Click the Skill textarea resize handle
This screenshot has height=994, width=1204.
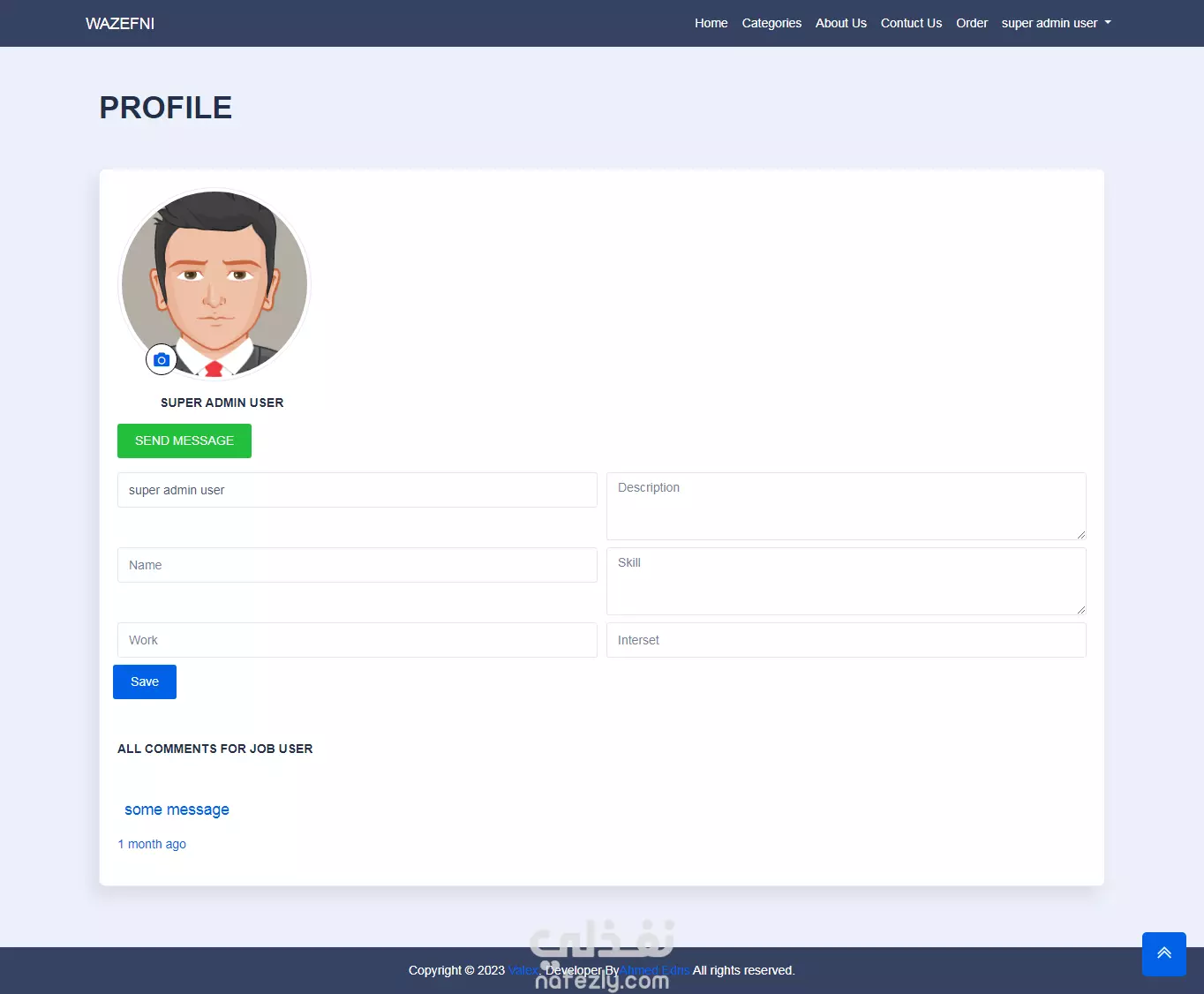[x=1080, y=609]
